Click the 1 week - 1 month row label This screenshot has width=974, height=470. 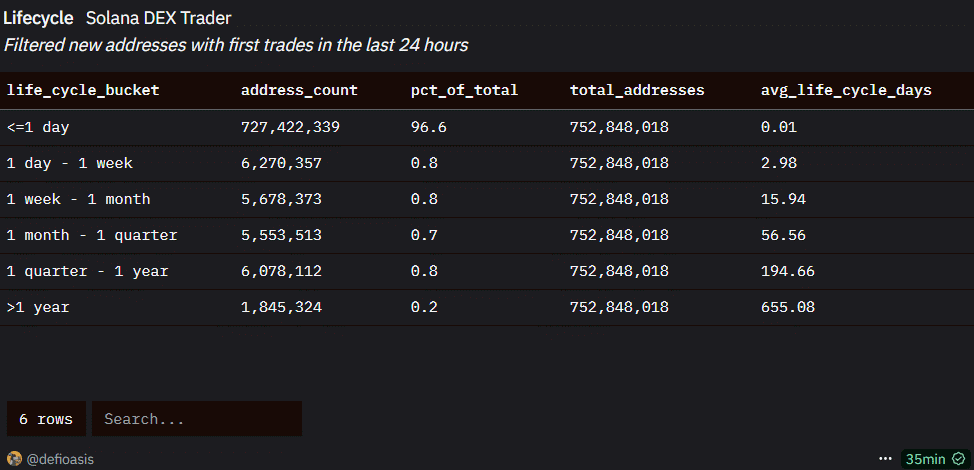point(78,199)
